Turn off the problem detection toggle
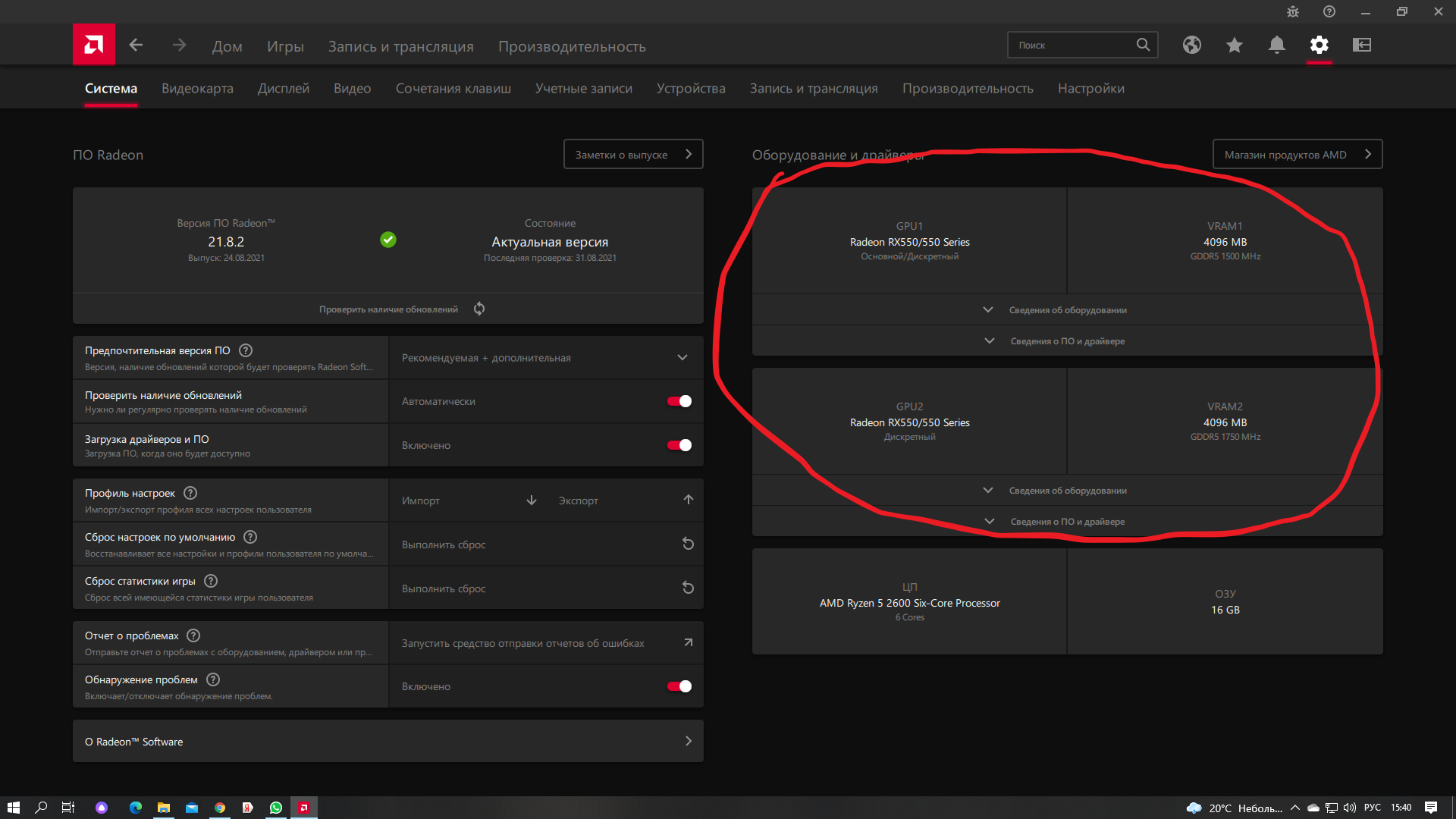 click(679, 686)
